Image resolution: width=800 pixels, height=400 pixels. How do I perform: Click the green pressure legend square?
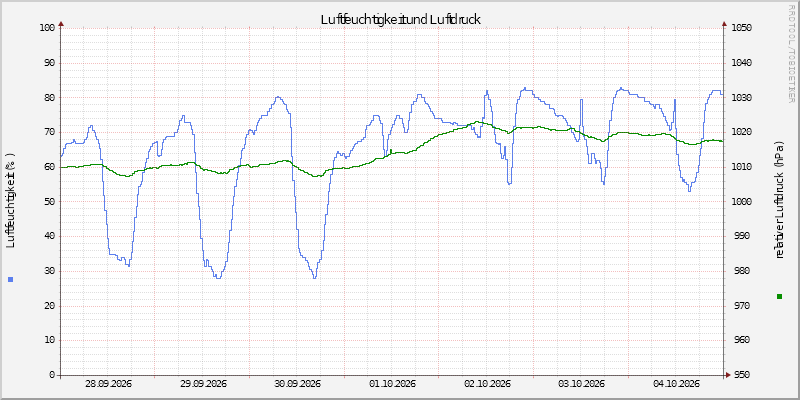pyautogui.click(x=779, y=296)
